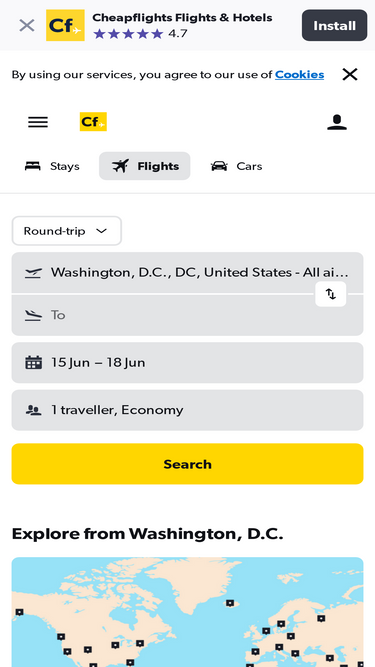The width and height of the screenshot is (375, 667).
Task: Open the Cookies policy link
Action: [x=299, y=74]
